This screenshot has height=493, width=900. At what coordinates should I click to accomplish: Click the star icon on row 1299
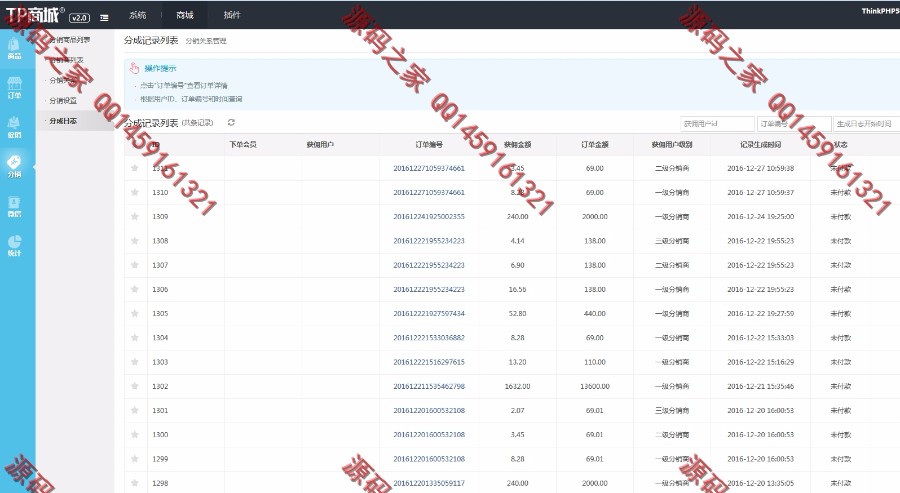click(x=135, y=458)
